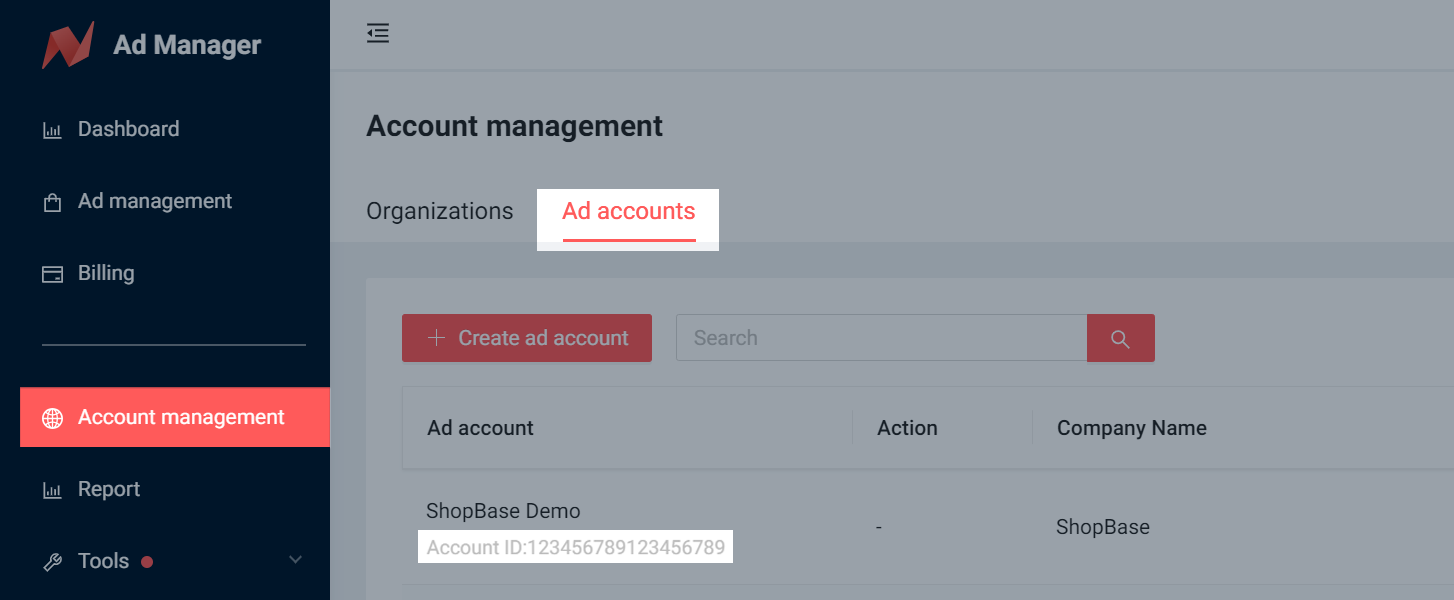The width and height of the screenshot is (1454, 600).
Task: Open the ShopBase Demo ad account
Action: click(503, 511)
